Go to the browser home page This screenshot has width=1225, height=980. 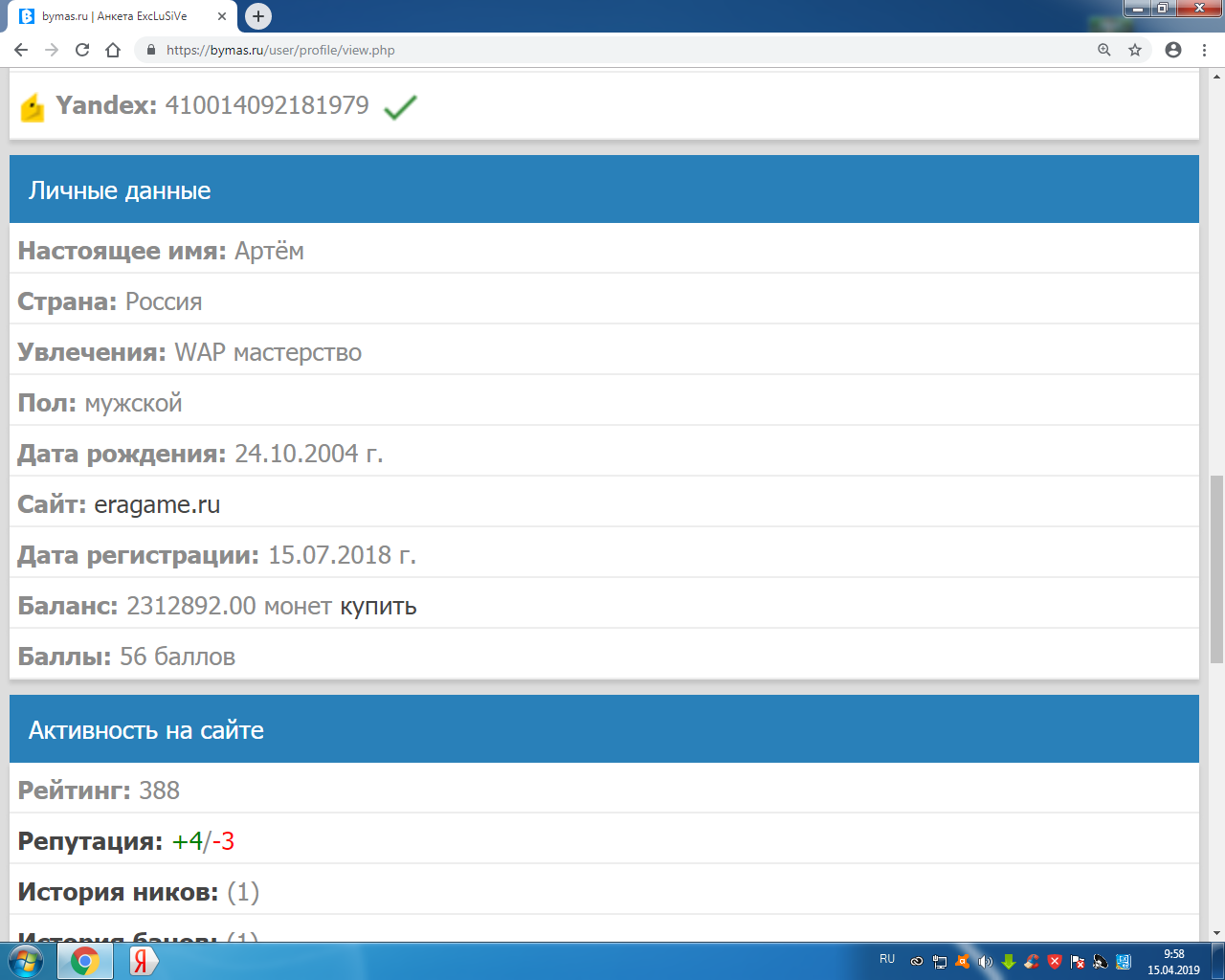[x=113, y=50]
